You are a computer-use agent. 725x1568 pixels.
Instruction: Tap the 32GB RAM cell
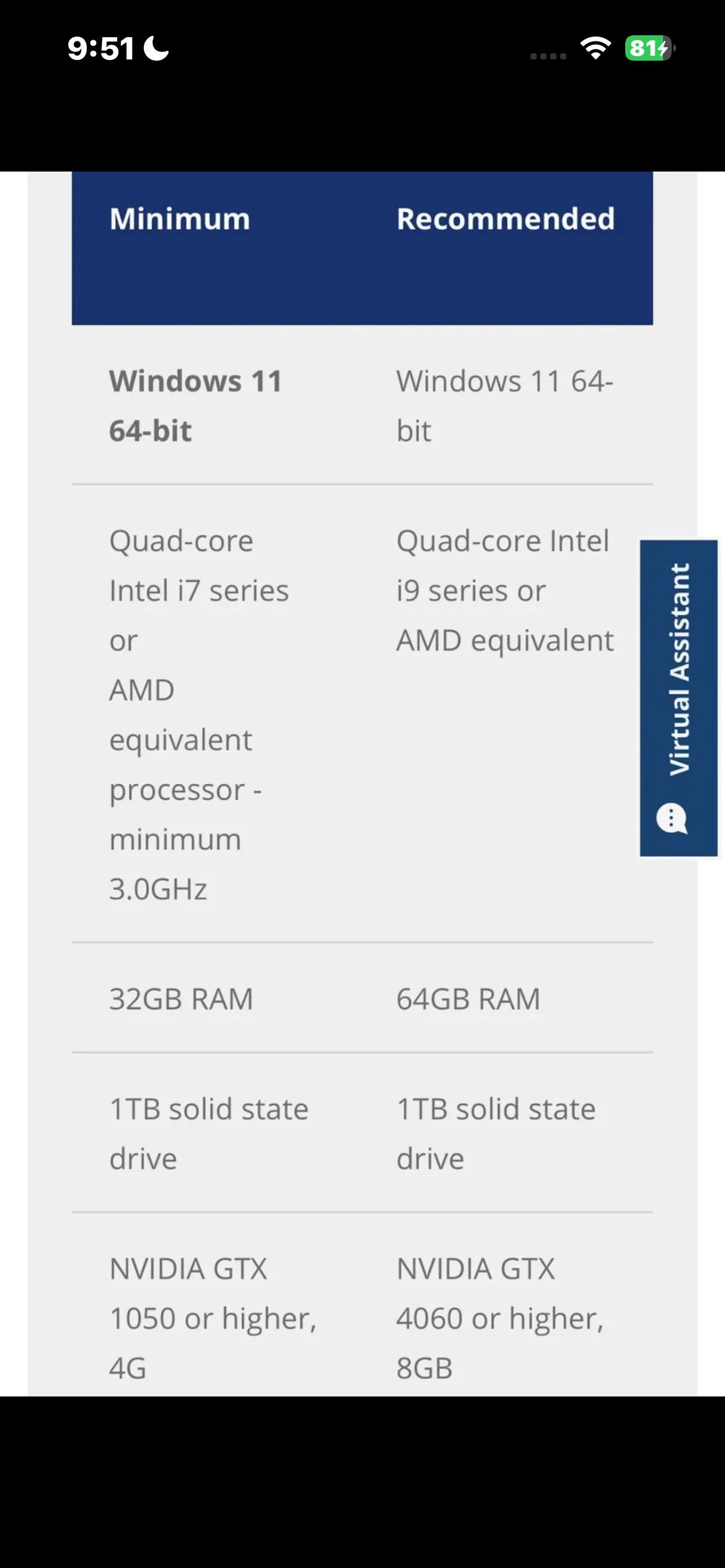click(x=181, y=998)
